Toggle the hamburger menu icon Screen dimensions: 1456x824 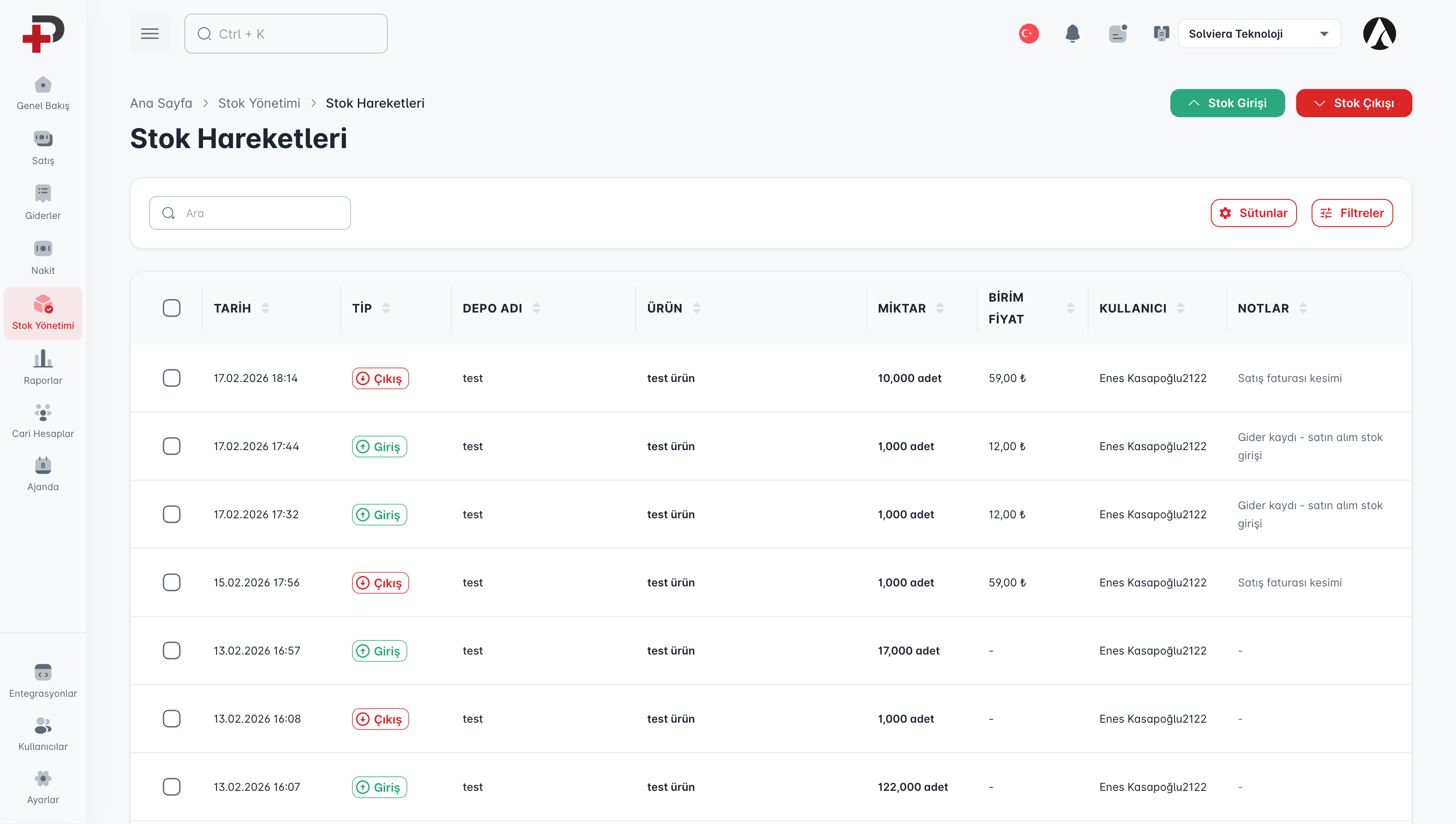[x=149, y=34]
